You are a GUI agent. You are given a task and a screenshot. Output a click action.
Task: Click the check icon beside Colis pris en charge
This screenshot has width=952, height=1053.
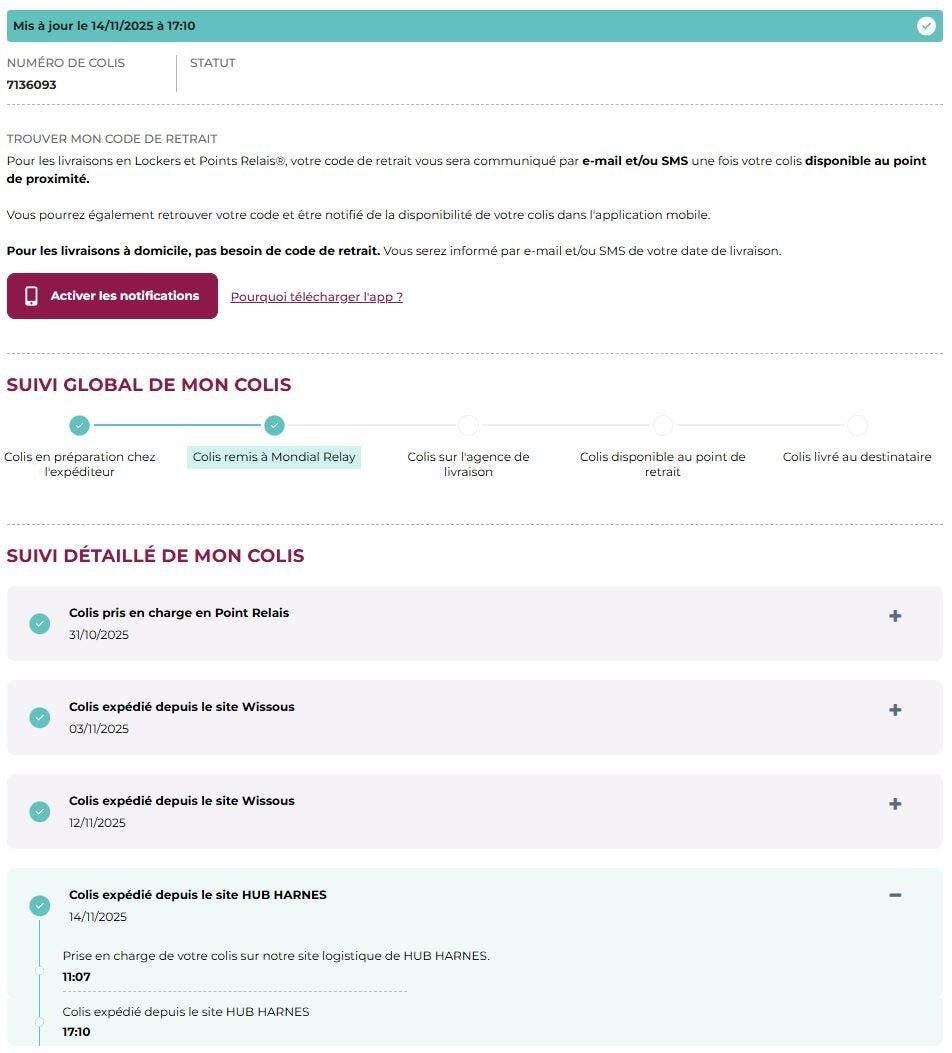(40, 624)
